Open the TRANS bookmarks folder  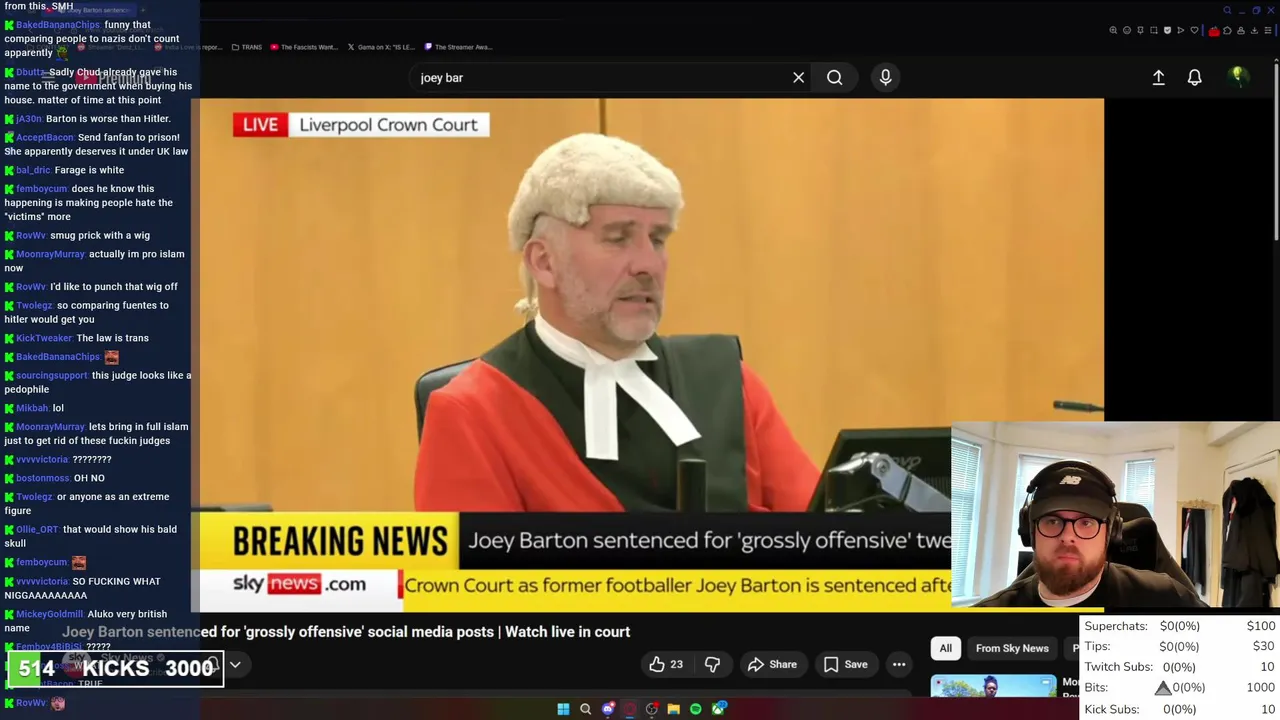(x=246, y=47)
